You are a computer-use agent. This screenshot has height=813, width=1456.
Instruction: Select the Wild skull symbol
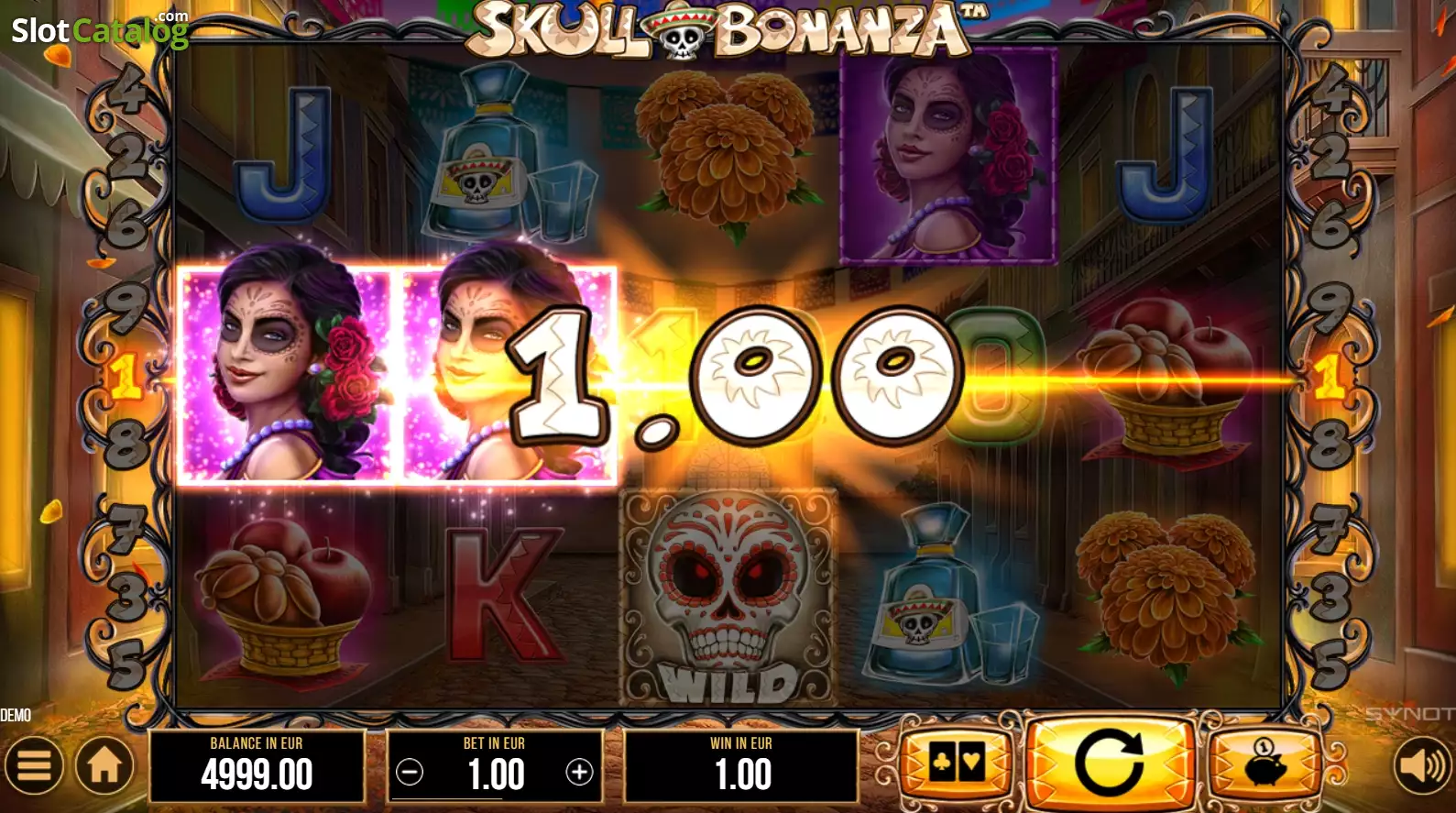[729, 598]
